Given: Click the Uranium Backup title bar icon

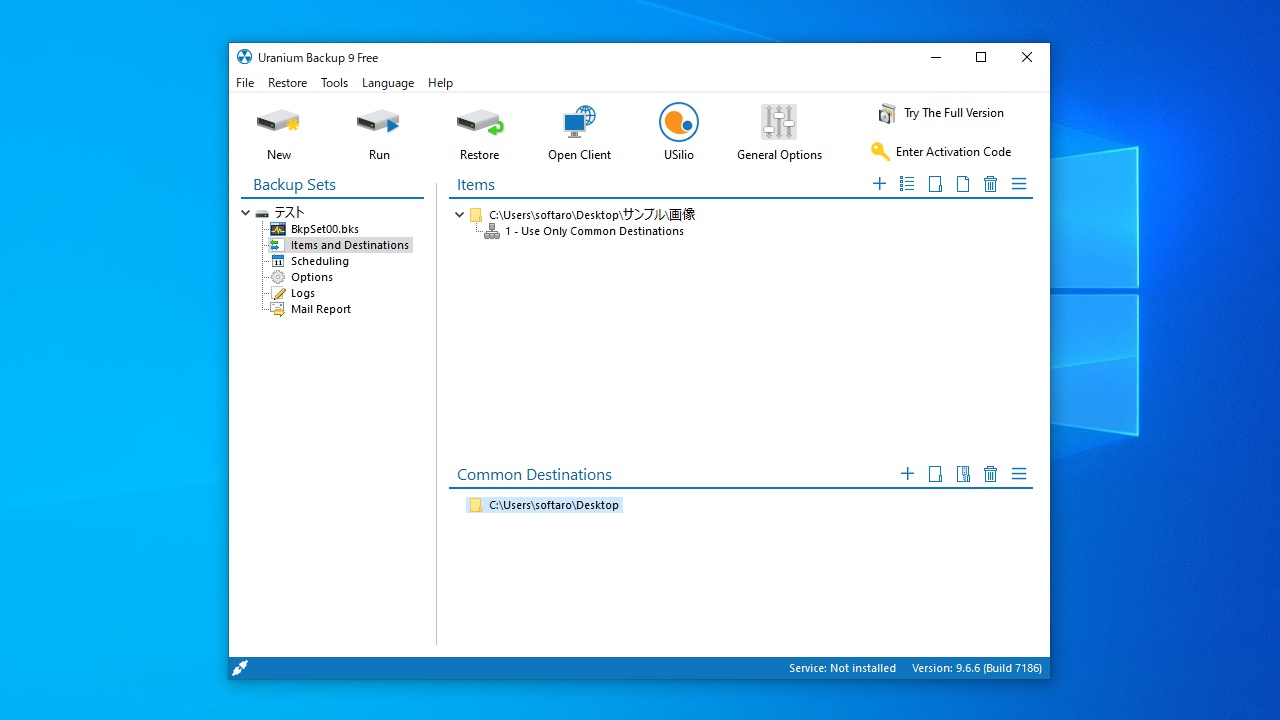Looking at the screenshot, I should [x=244, y=57].
